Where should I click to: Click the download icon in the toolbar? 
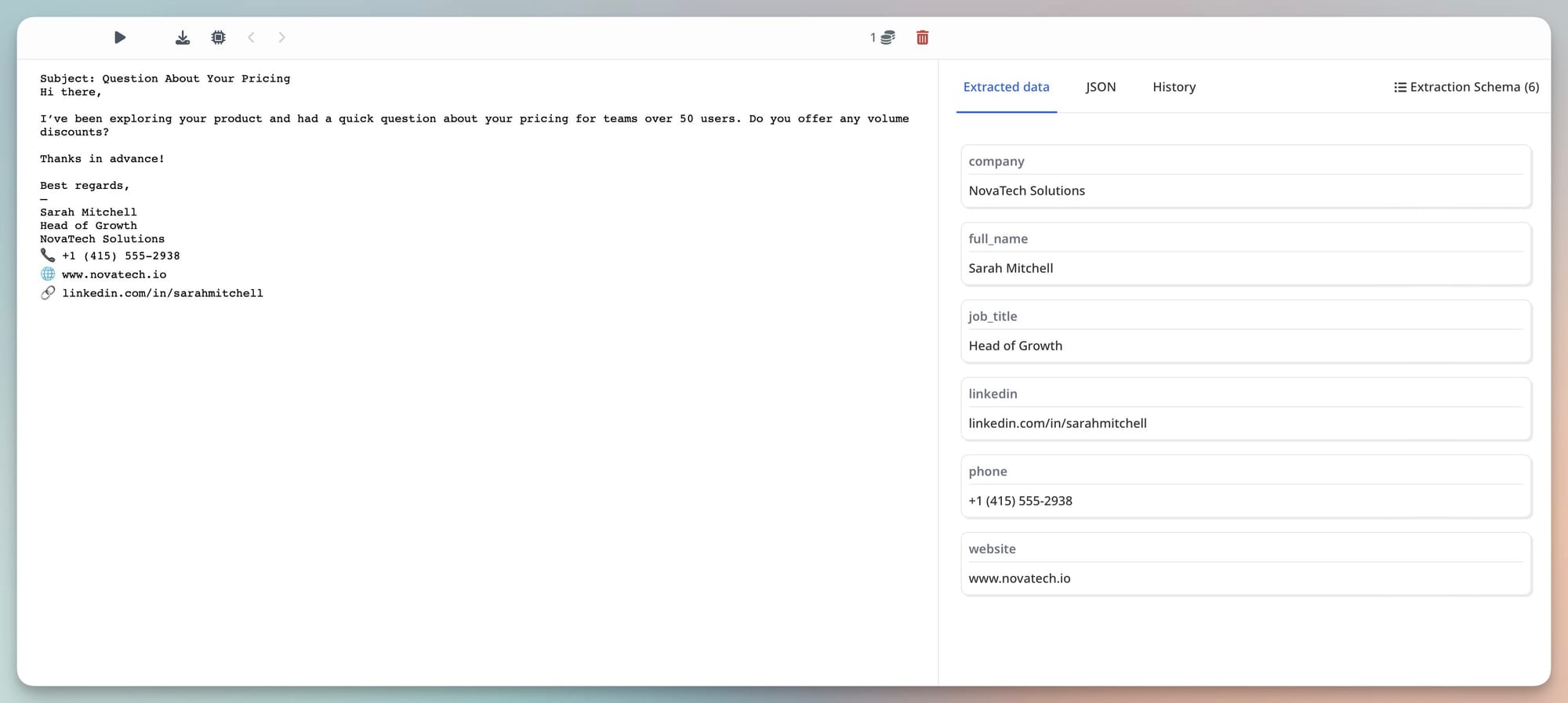tap(183, 38)
